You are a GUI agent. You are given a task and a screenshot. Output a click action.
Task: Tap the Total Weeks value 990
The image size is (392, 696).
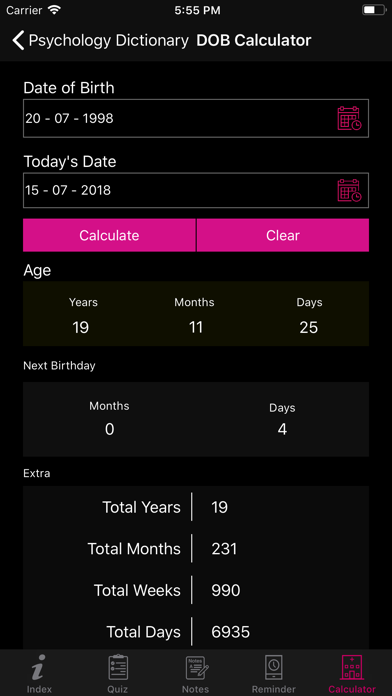pos(226,590)
